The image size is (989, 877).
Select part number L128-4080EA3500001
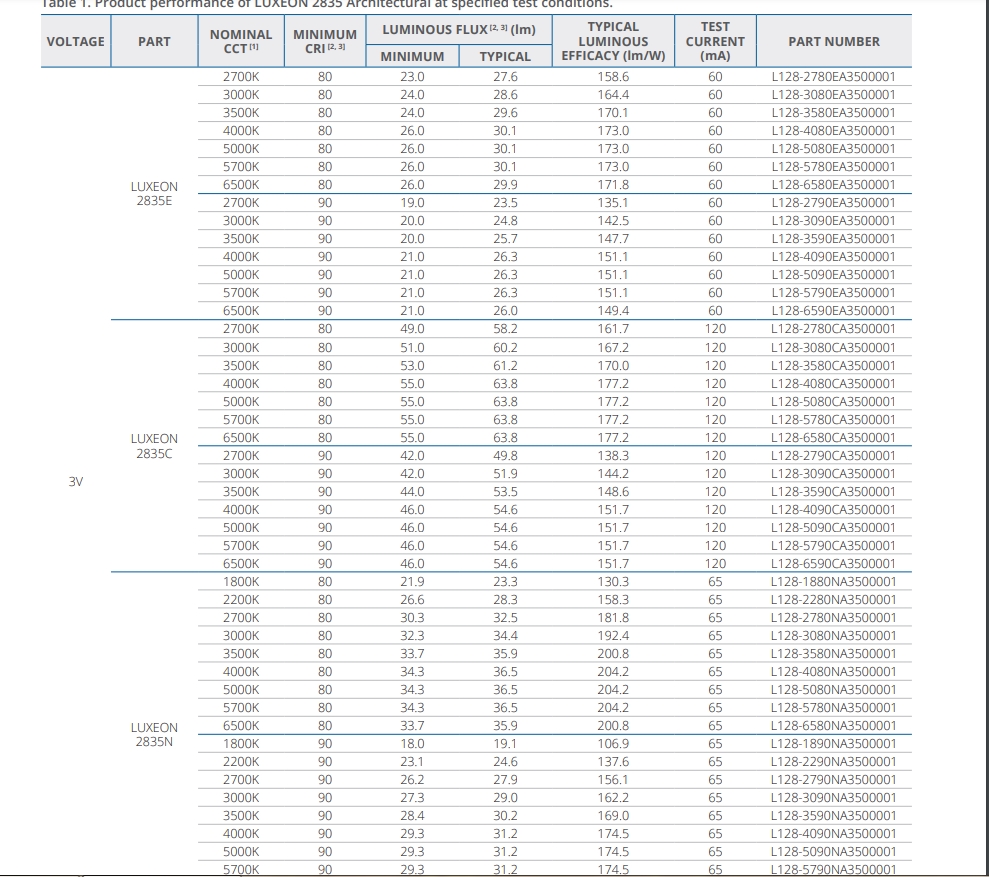click(834, 131)
